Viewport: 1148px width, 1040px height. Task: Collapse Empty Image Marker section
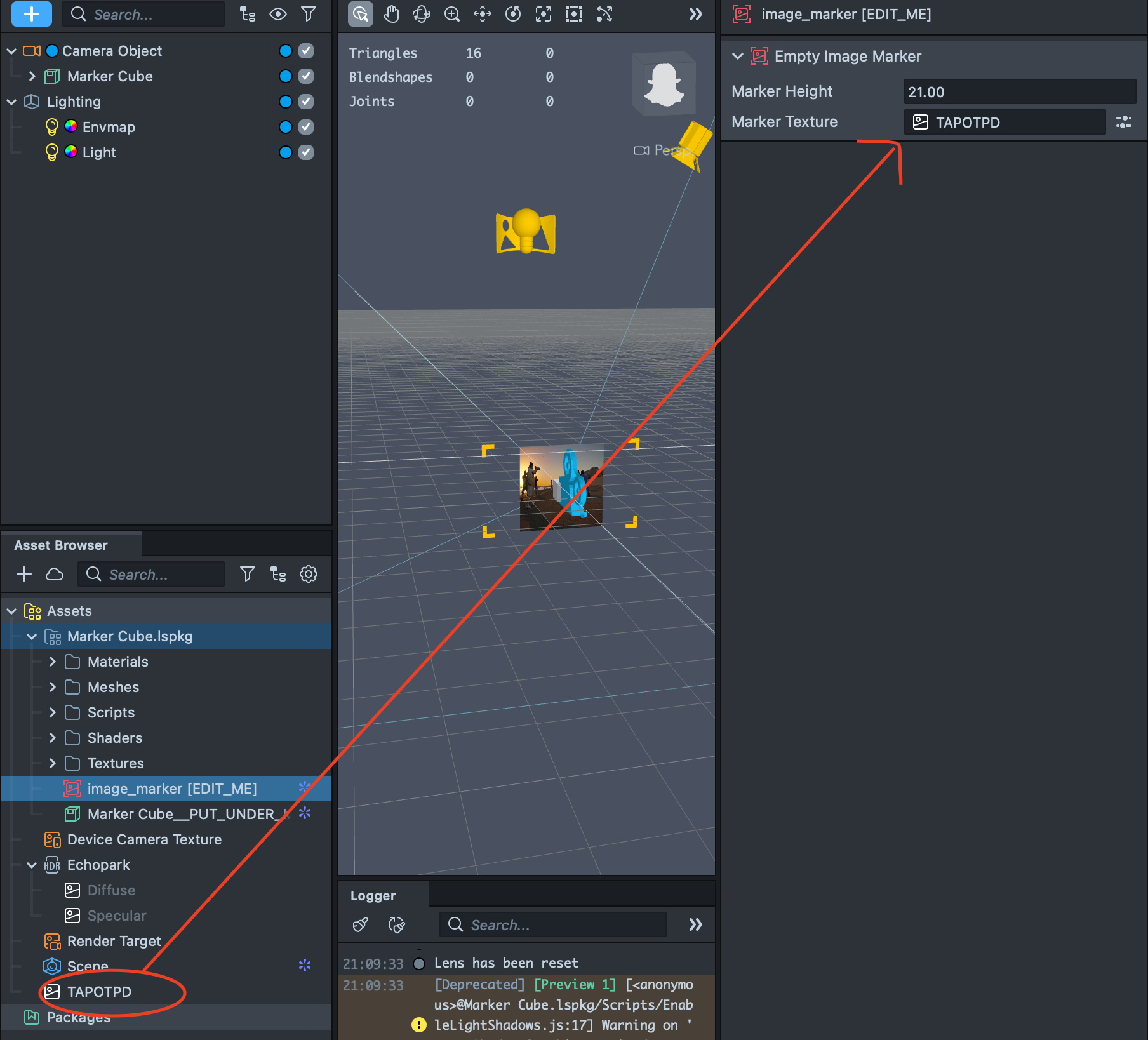[x=738, y=56]
